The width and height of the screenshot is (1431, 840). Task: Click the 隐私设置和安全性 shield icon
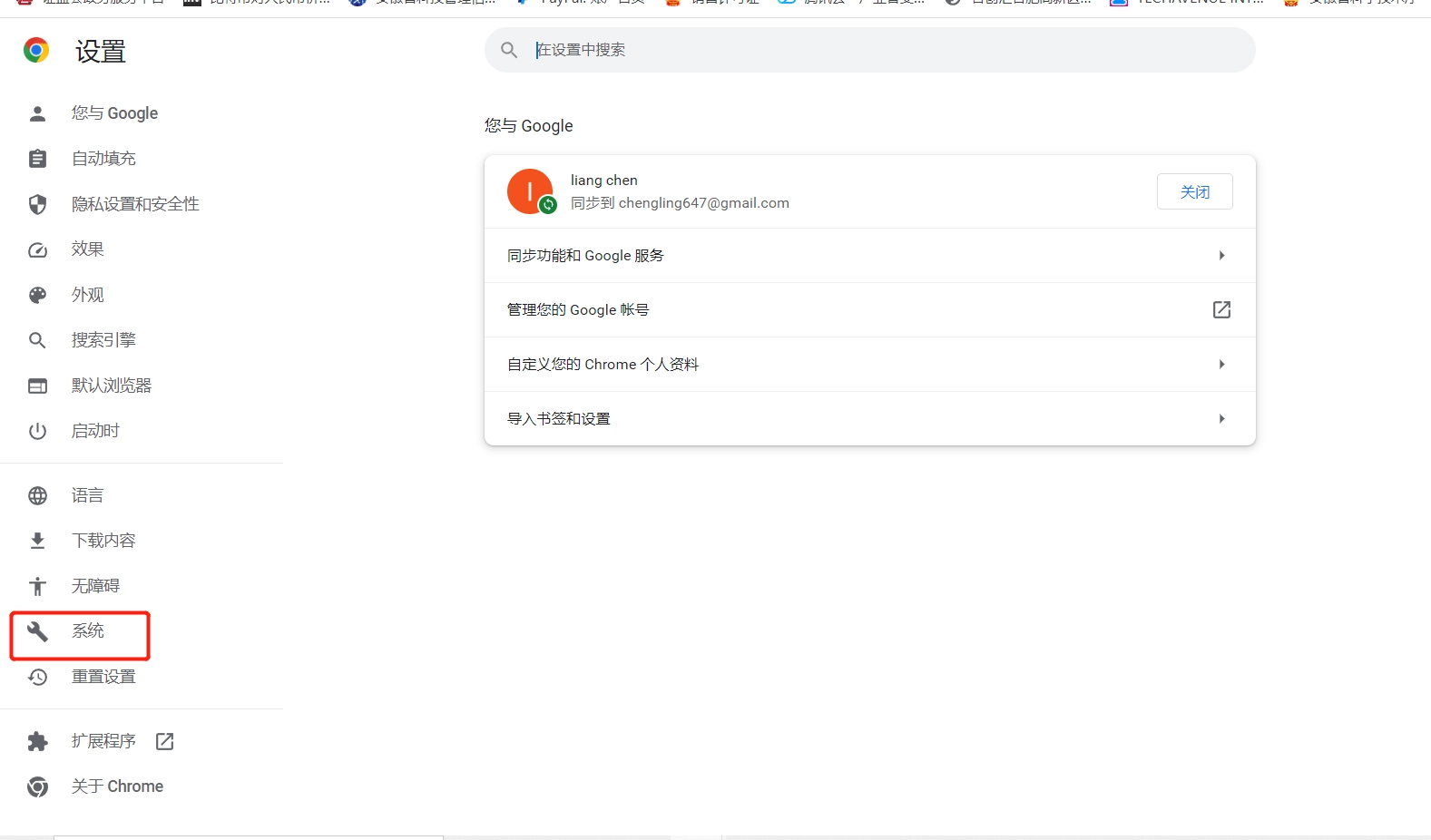[x=37, y=204]
